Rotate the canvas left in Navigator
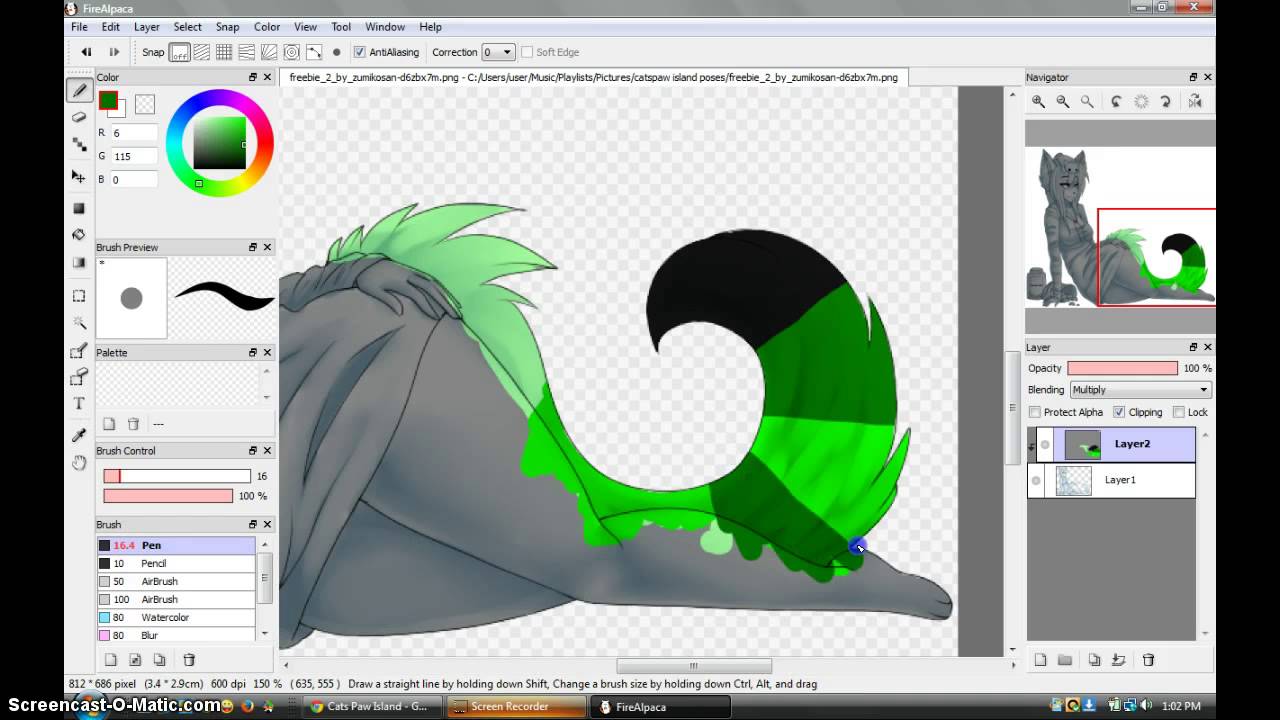The image size is (1280, 720). pyautogui.click(x=1116, y=101)
